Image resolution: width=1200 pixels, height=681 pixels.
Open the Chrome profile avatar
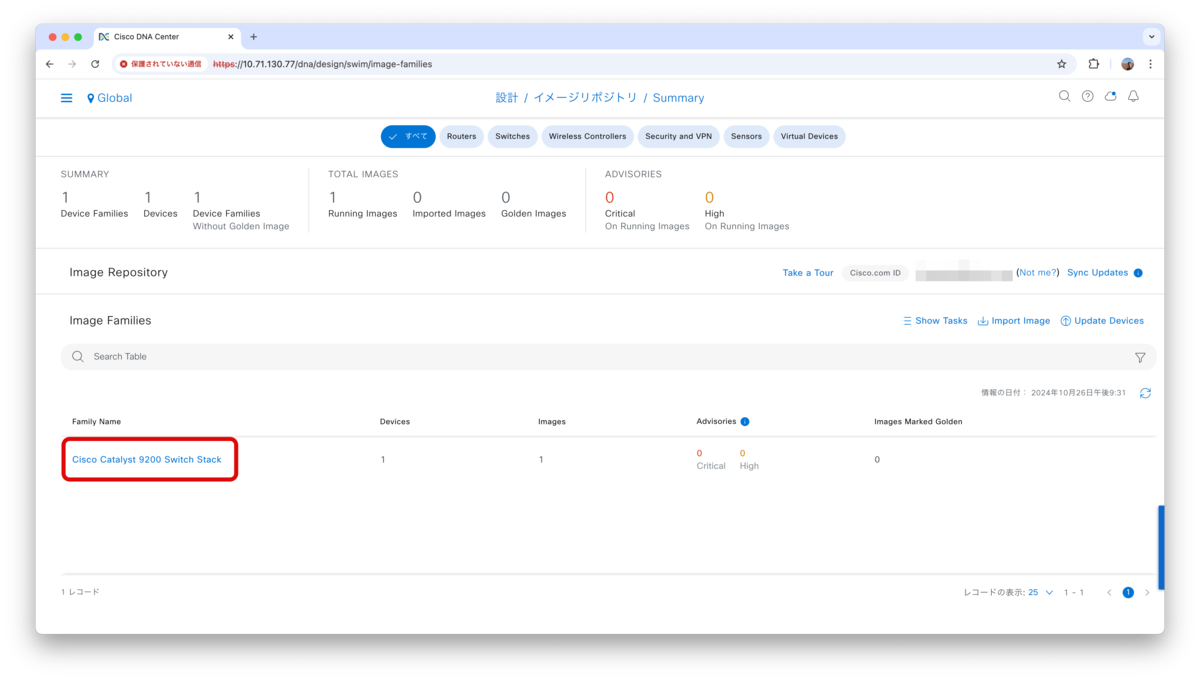1127,64
